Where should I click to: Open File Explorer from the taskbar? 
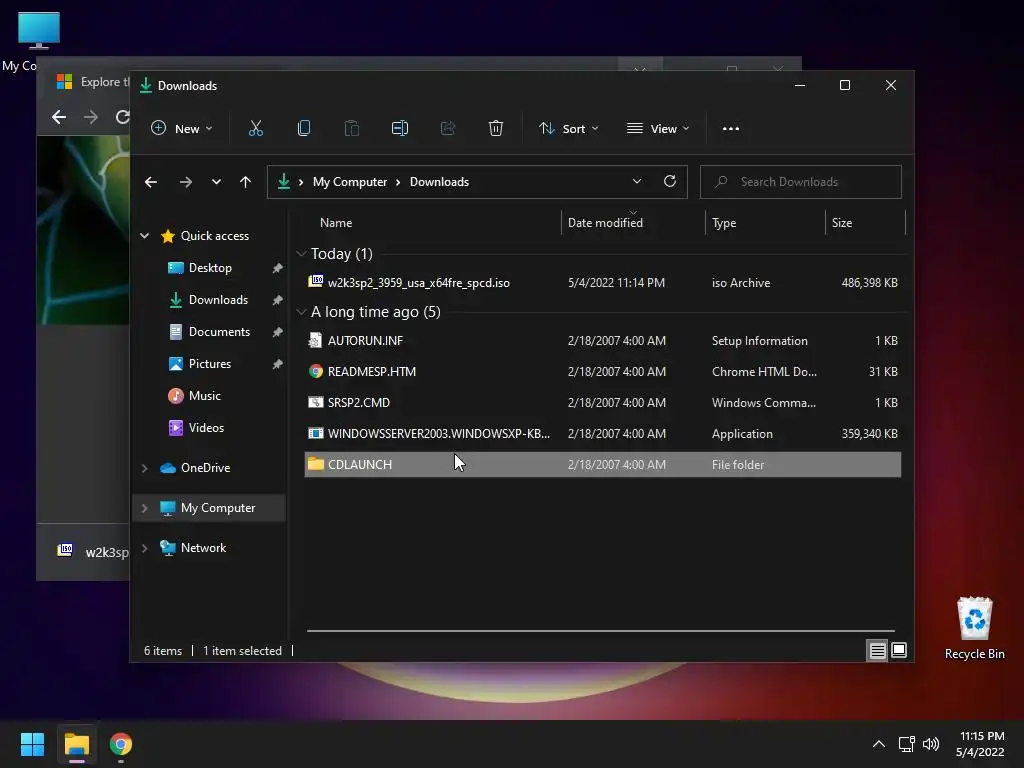(76, 744)
